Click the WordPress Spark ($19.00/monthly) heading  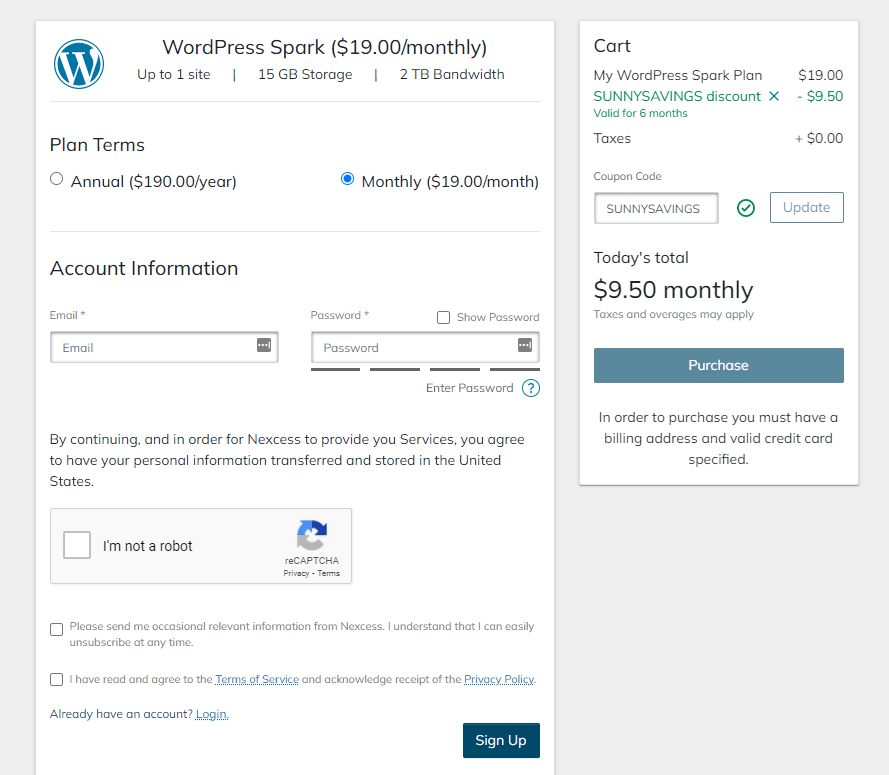(325, 47)
